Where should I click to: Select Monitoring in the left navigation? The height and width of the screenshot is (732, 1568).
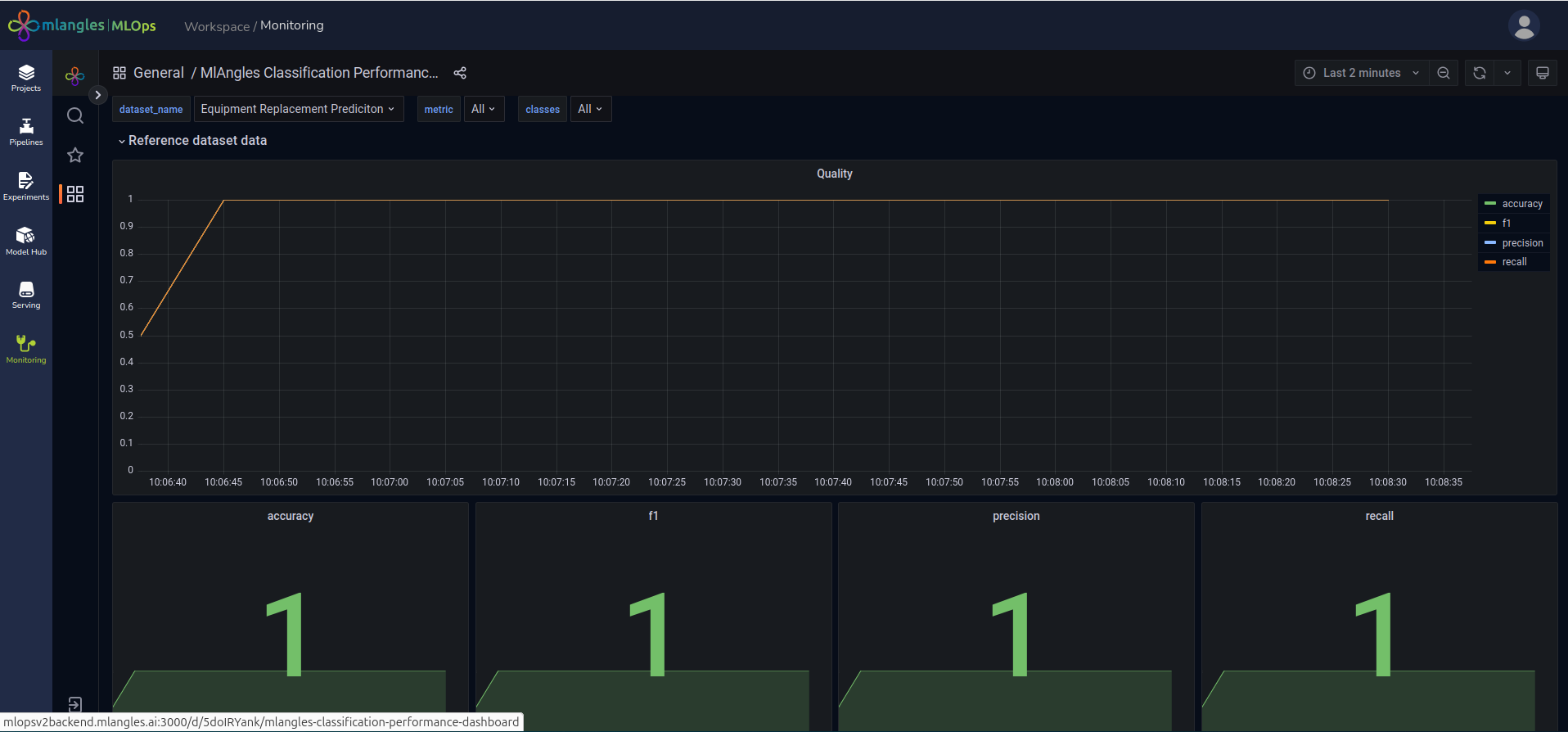26,349
